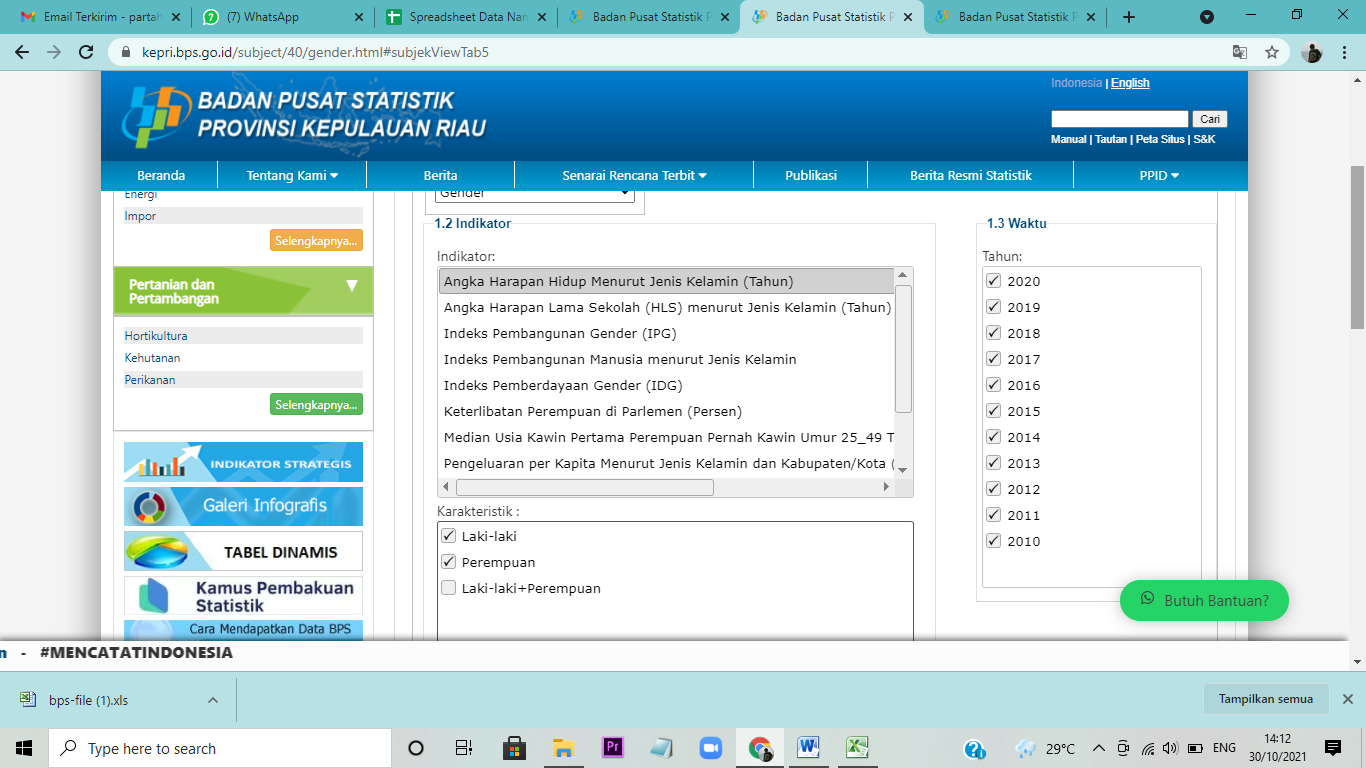
Task: Click Tampilkan semua downloads button
Action: click(x=1265, y=699)
